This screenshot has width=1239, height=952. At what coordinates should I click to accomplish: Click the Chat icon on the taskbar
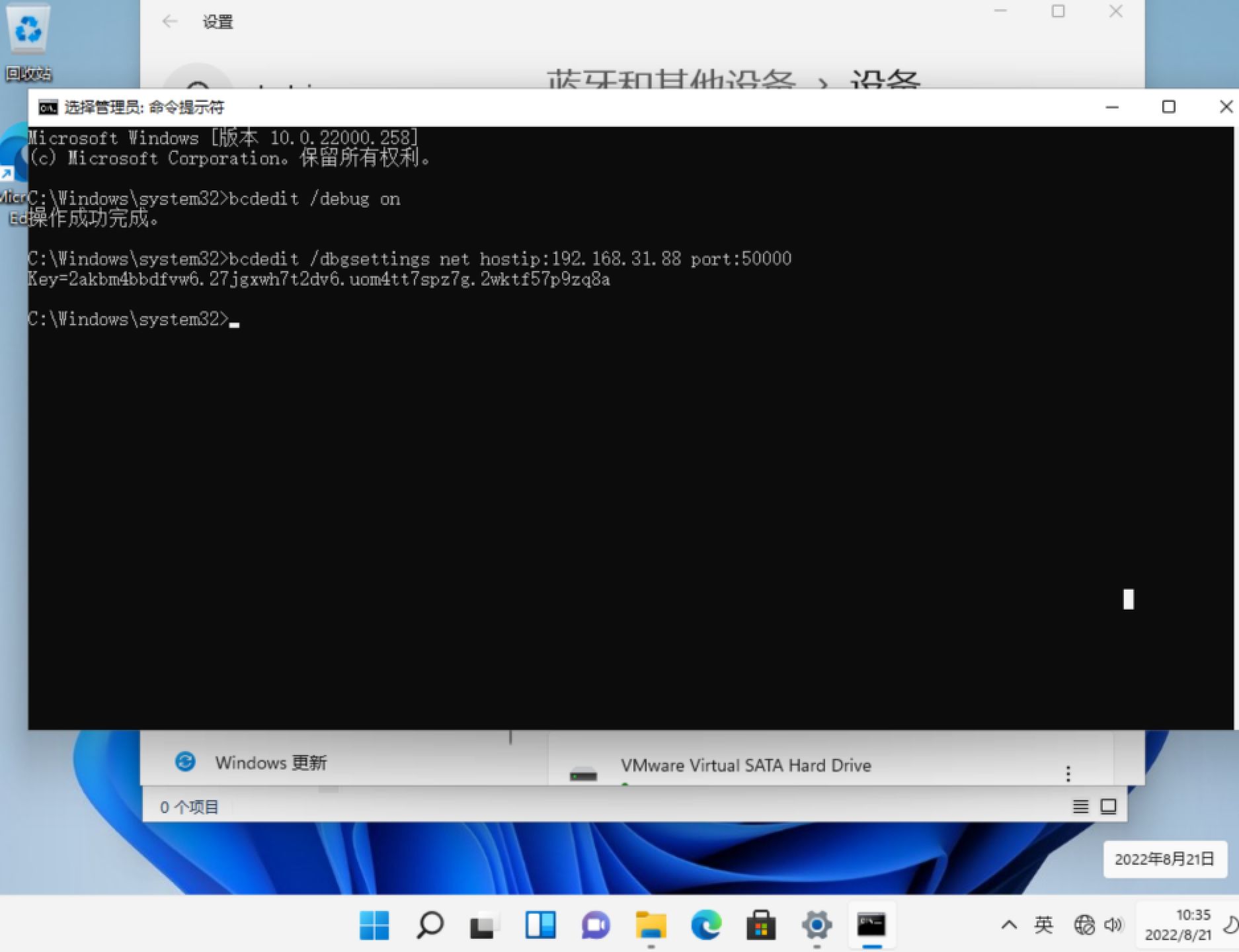[x=596, y=925]
